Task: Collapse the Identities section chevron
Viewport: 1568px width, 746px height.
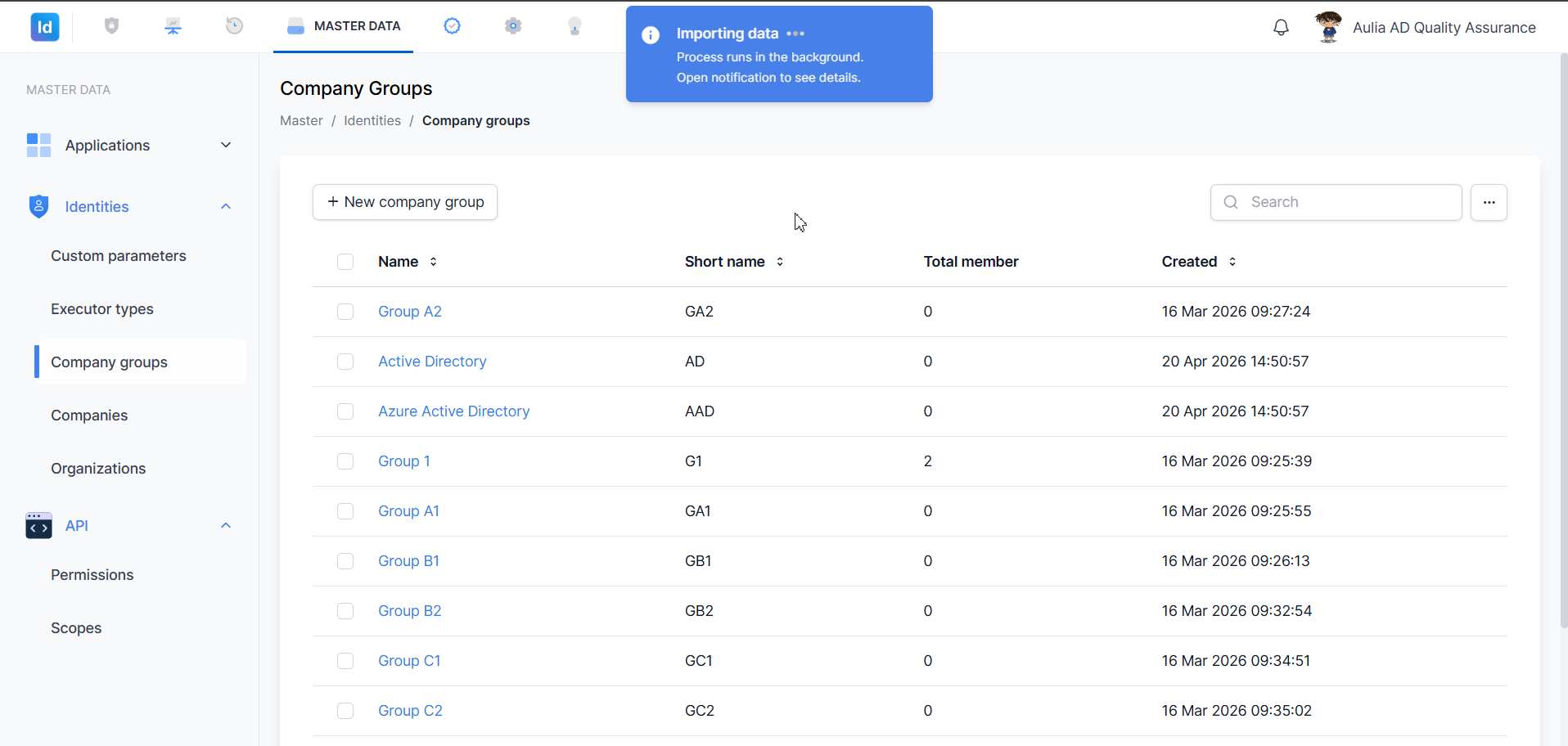Action: (x=226, y=206)
